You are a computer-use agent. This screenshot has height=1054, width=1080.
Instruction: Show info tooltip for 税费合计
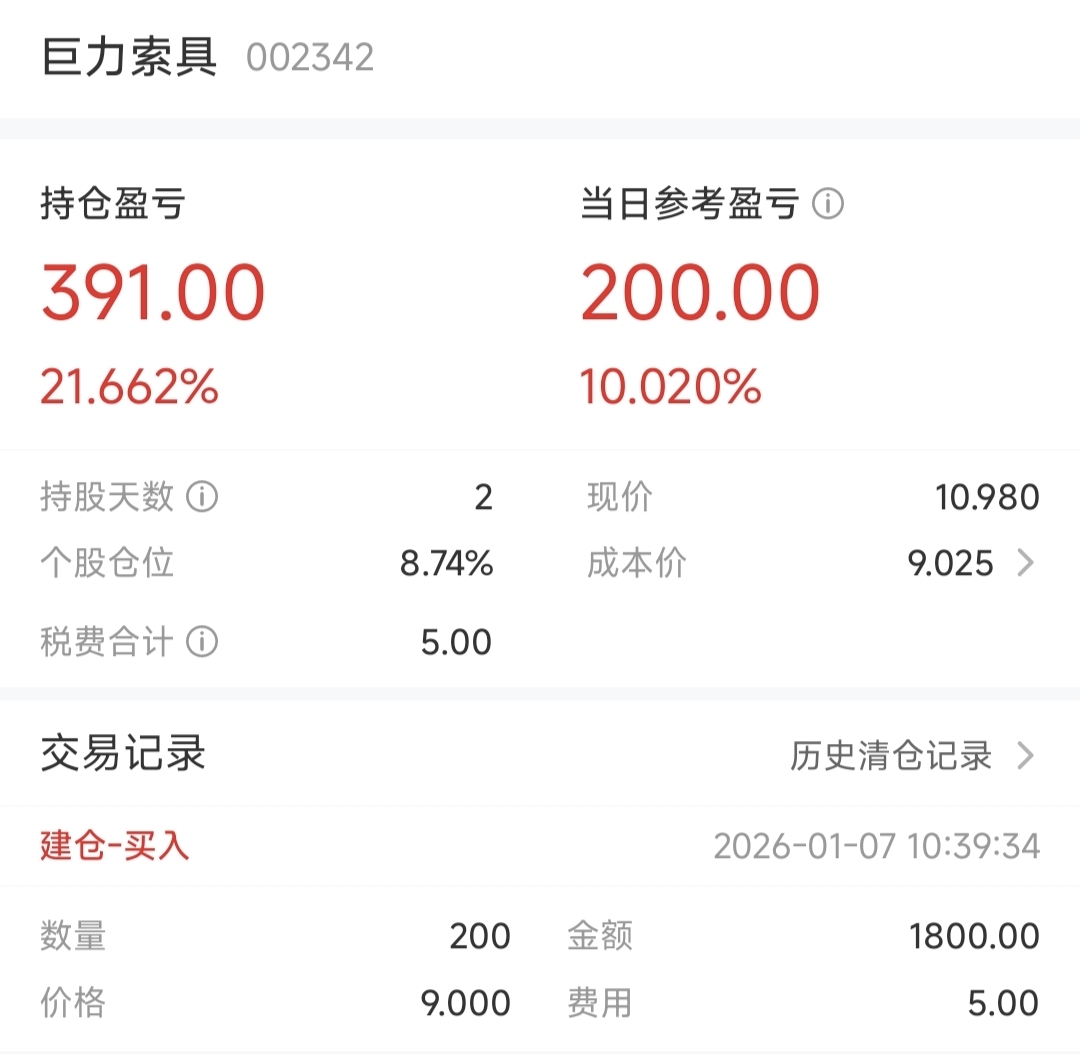point(202,642)
